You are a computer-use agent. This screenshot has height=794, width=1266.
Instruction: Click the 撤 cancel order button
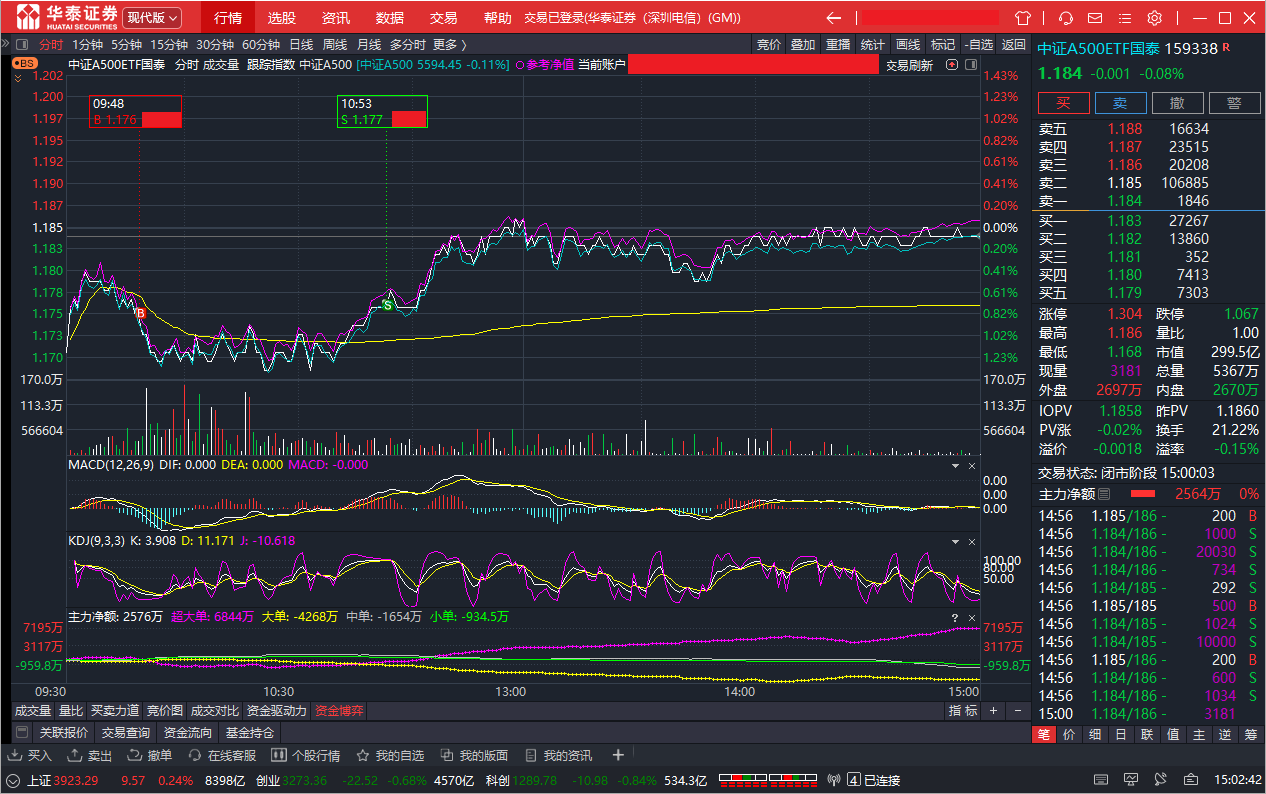click(x=1177, y=103)
